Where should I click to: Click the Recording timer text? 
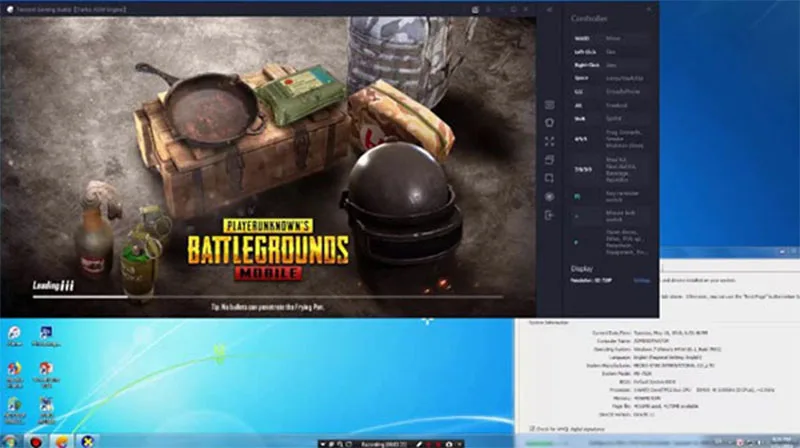click(384, 444)
